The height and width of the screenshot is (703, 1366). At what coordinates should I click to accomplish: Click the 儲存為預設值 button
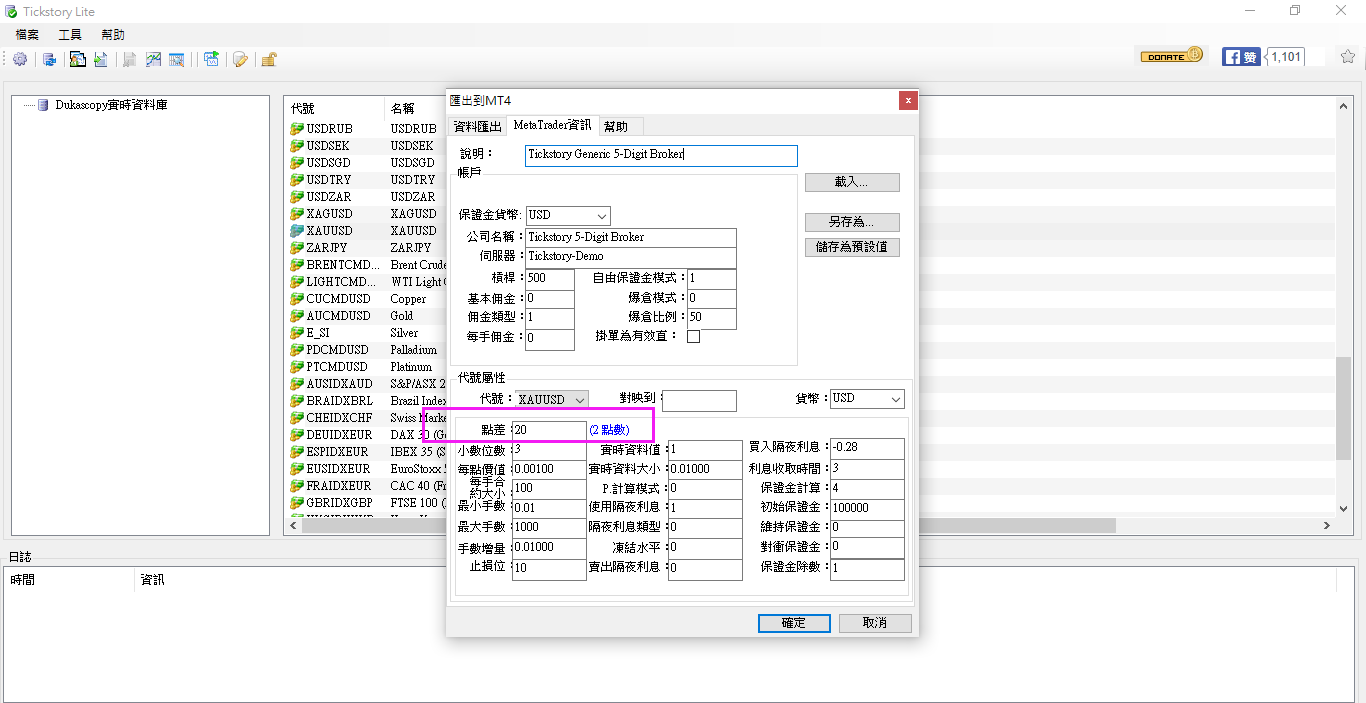pos(852,247)
